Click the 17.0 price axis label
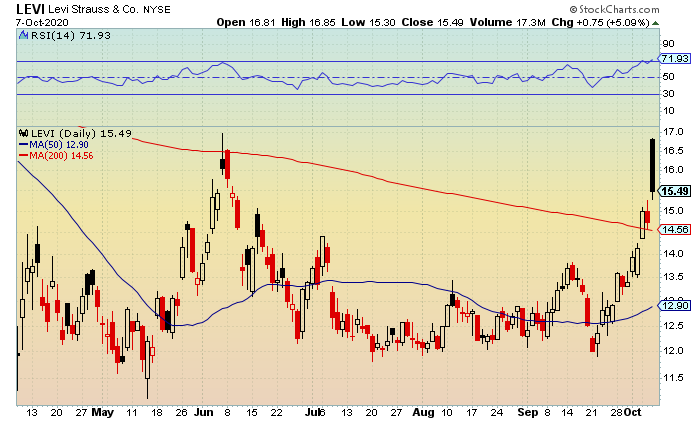This screenshot has width=700, height=421. coord(673,132)
